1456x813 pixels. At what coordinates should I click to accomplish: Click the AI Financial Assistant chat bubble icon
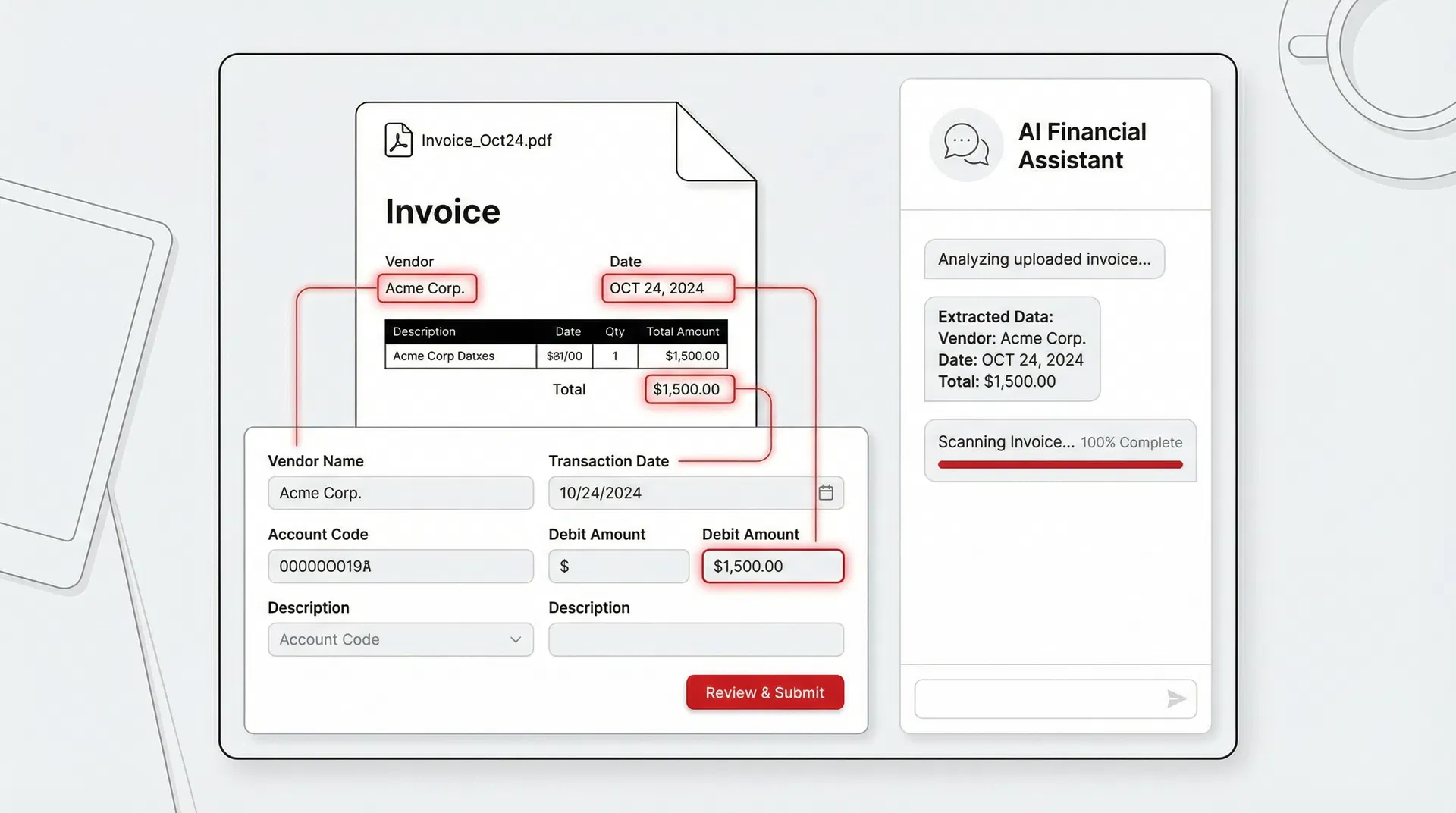[x=965, y=144]
